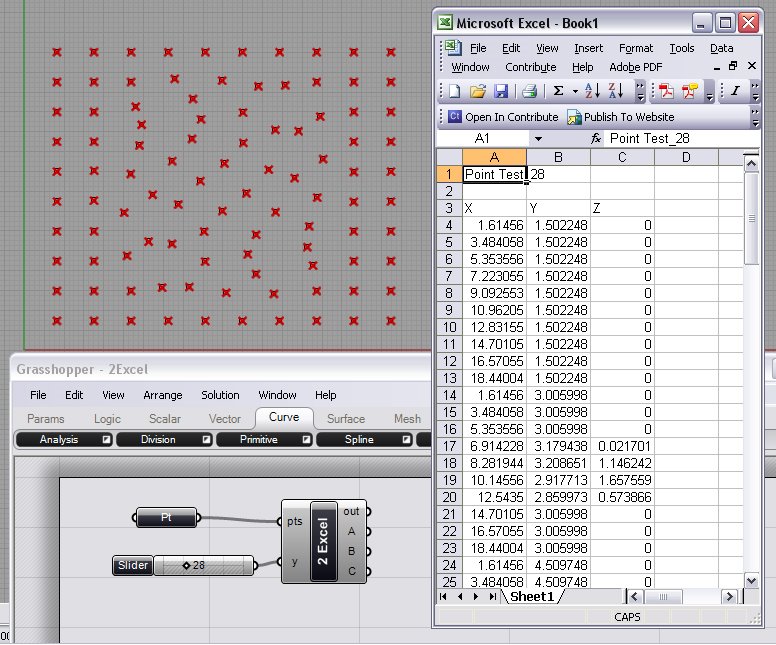Viewport: 776px width, 645px height.
Task: Select cell A1 containing Point Test
Action: click(x=494, y=174)
